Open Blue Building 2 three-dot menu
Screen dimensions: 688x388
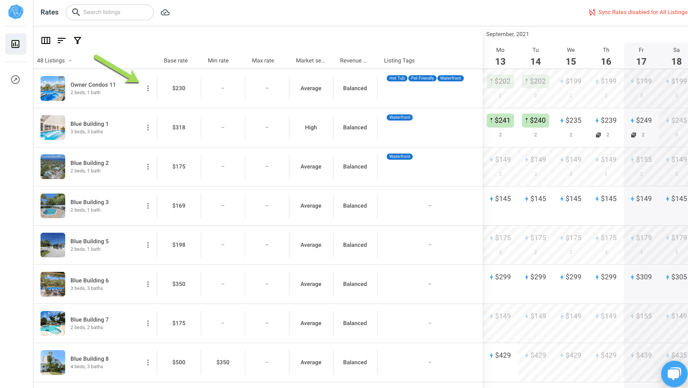click(x=148, y=166)
